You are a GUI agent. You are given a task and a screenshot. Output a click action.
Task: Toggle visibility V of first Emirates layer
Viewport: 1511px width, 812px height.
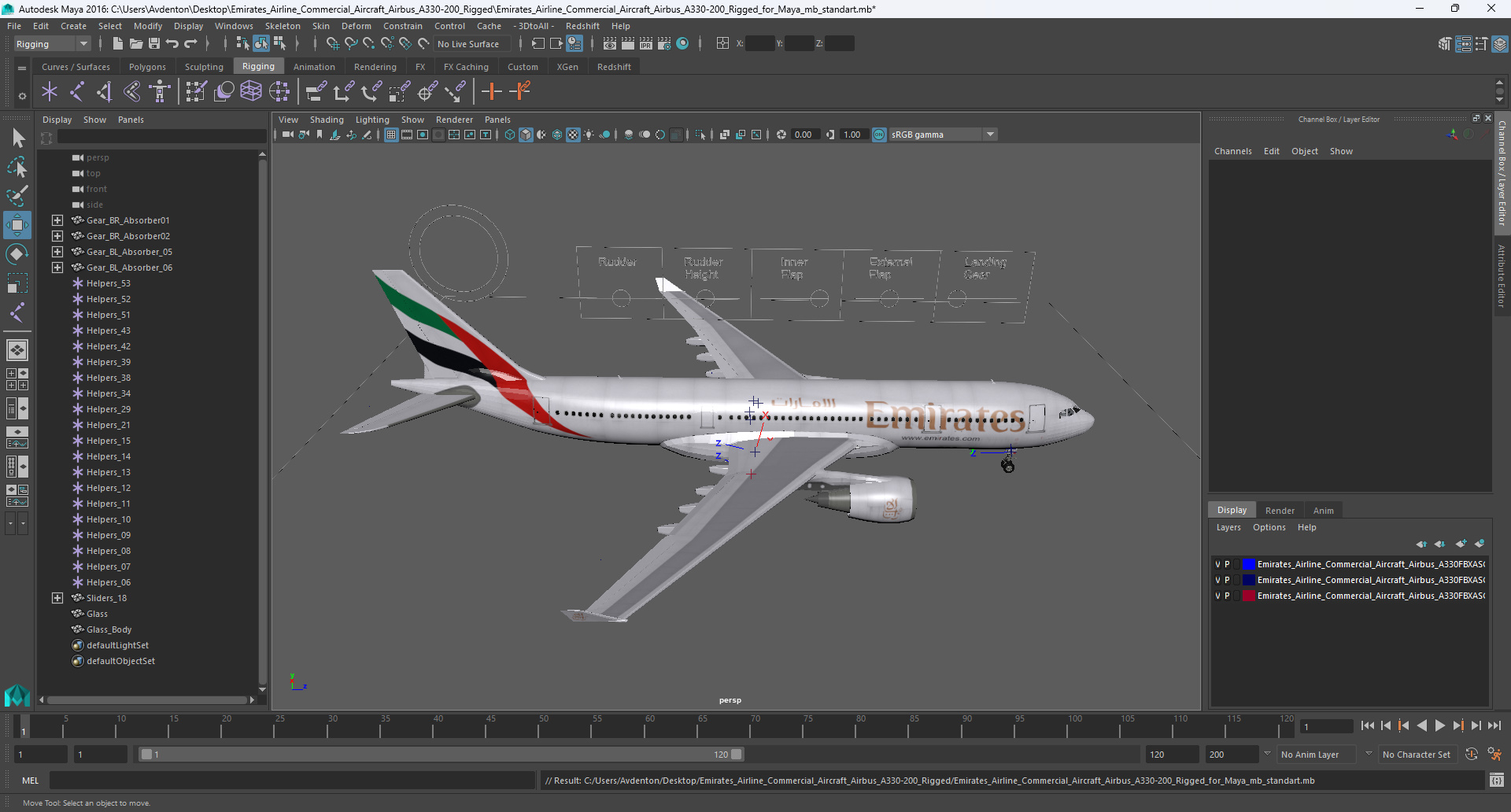click(x=1217, y=564)
